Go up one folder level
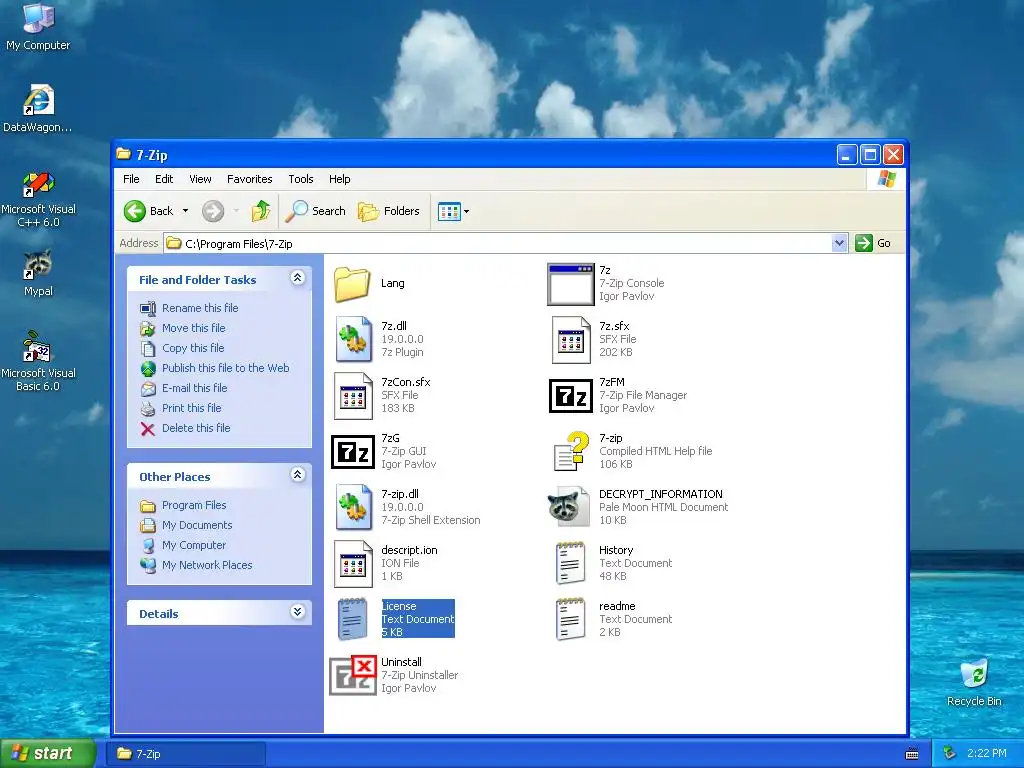The width and height of the screenshot is (1024, 768). [x=261, y=211]
